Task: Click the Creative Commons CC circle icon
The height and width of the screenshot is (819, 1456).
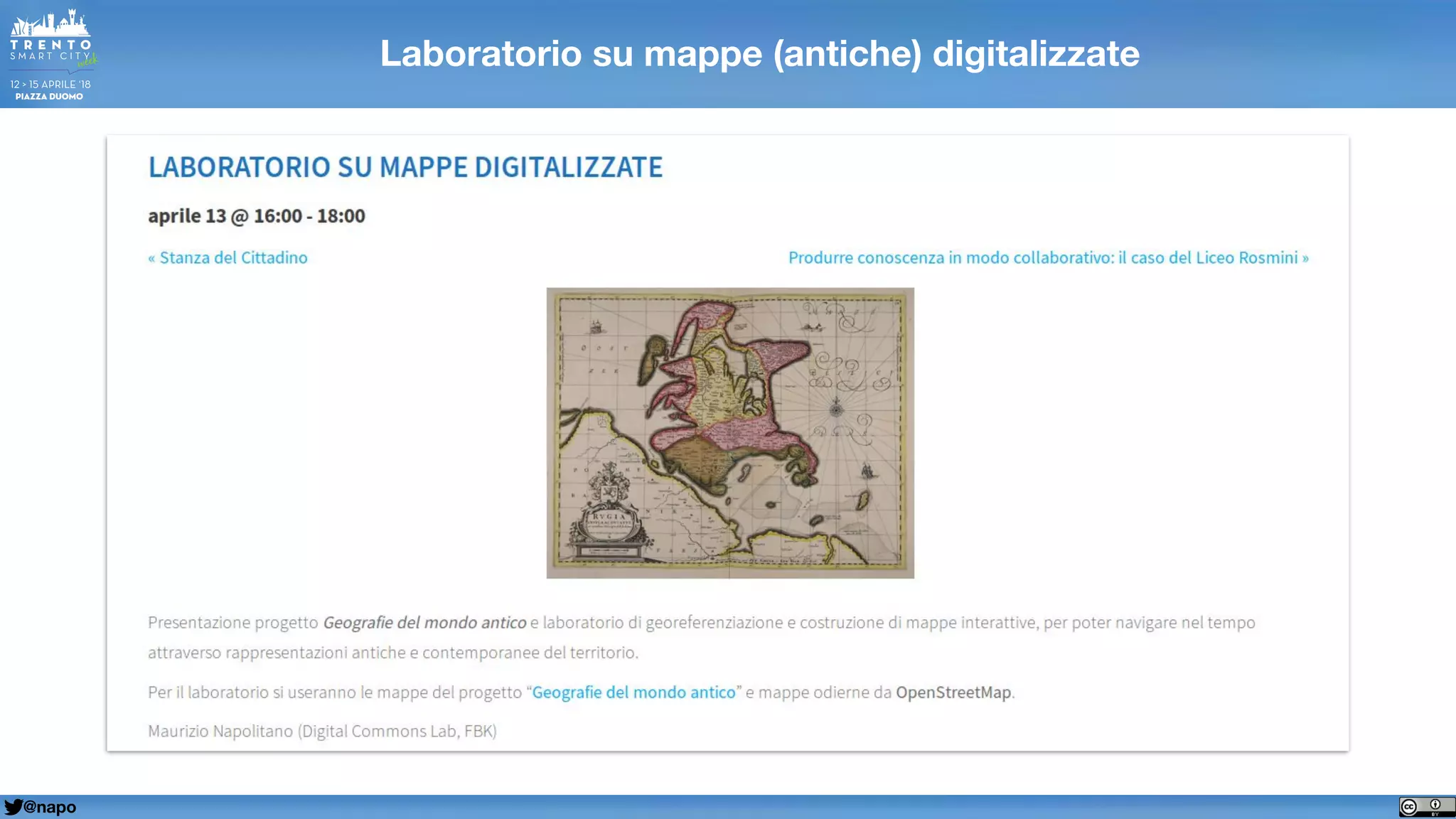Action: pyautogui.click(x=1409, y=807)
